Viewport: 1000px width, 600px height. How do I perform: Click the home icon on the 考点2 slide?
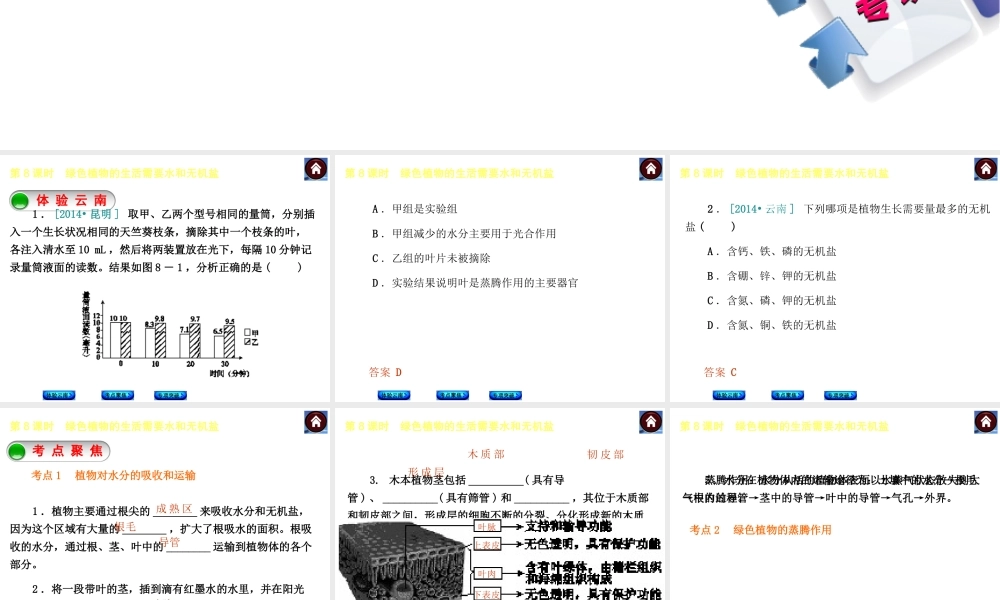(x=986, y=422)
